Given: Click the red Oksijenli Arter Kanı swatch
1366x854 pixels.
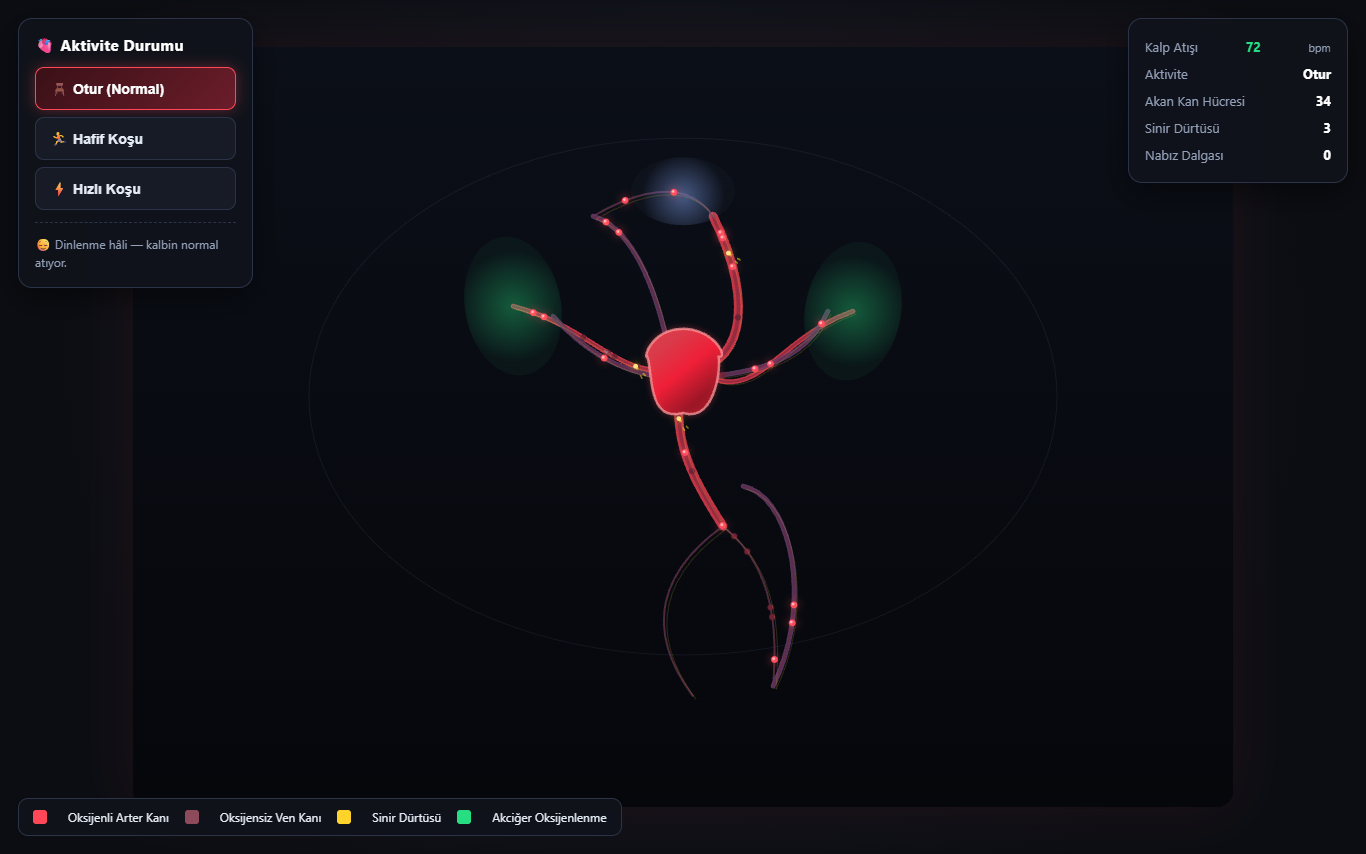Looking at the screenshot, I should point(40,817).
